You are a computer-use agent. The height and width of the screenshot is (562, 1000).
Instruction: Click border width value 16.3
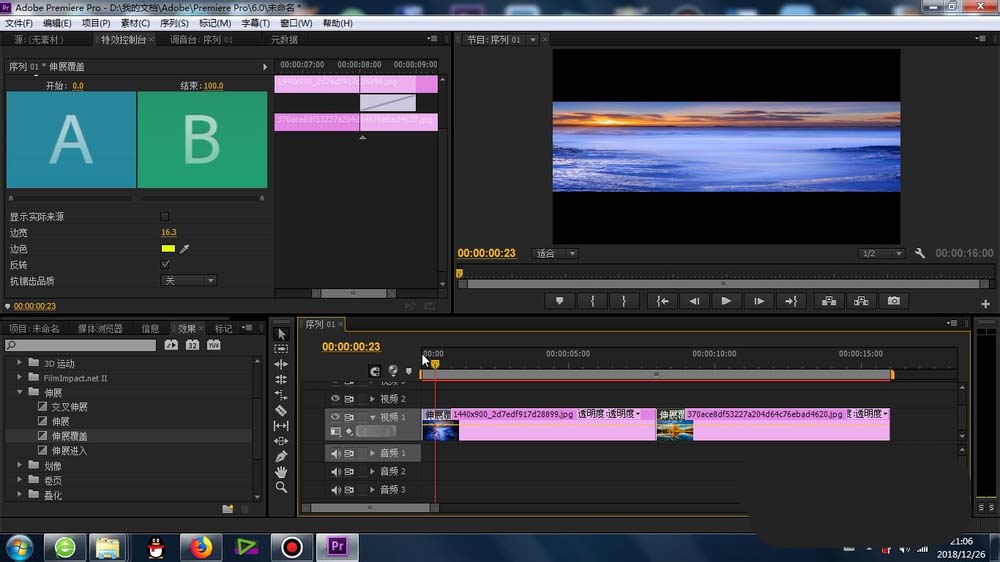point(168,232)
